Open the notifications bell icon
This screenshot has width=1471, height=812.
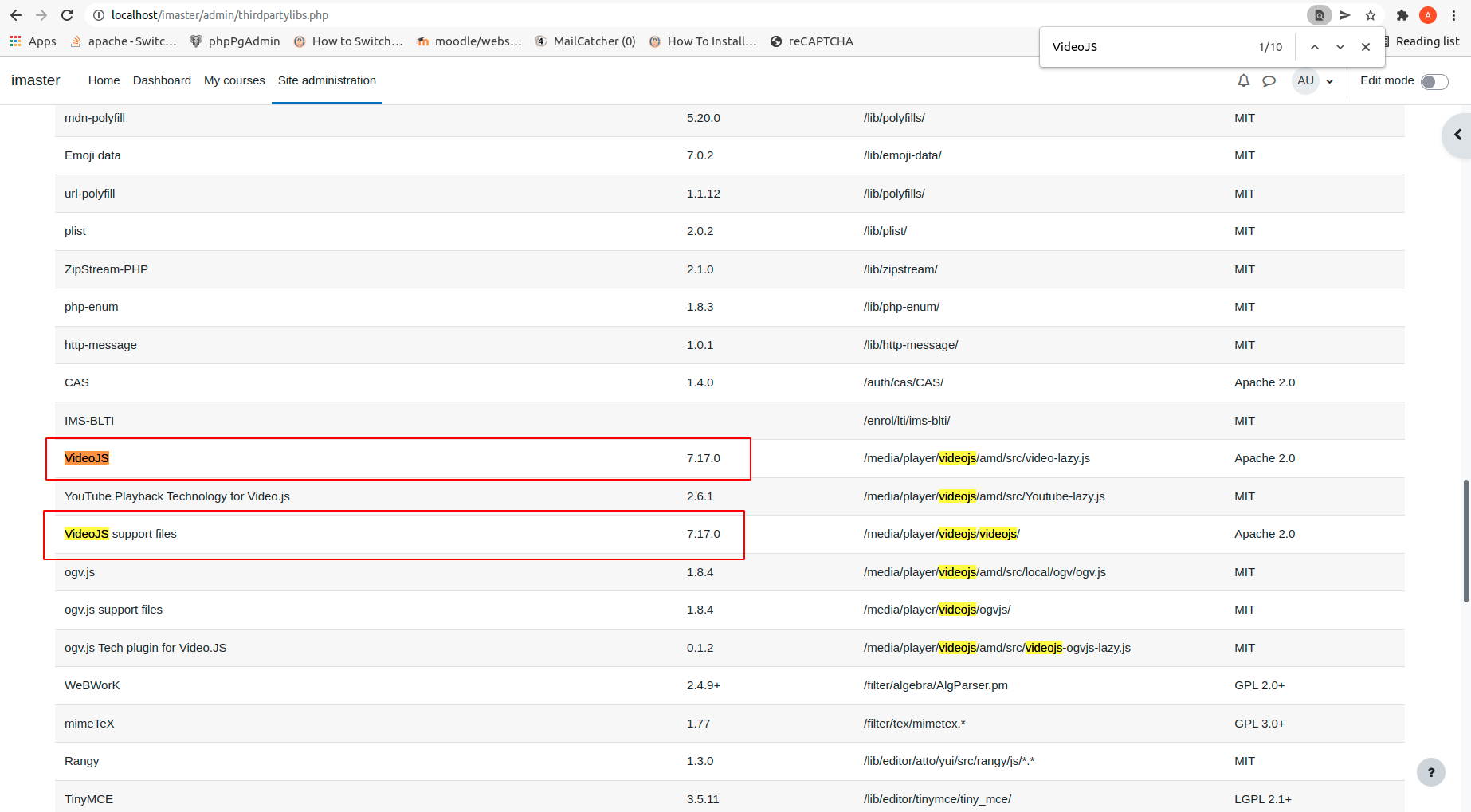[x=1243, y=80]
